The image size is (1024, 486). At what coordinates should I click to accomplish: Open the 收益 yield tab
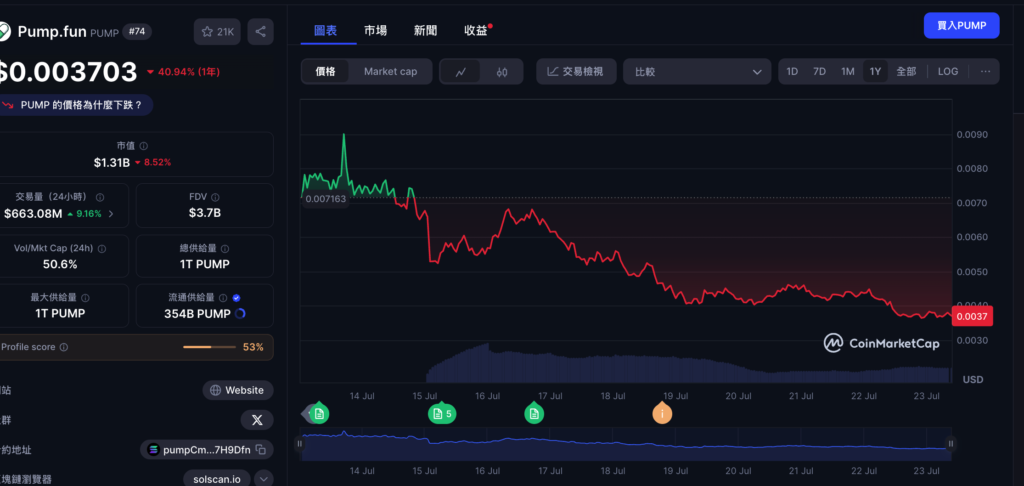(477, 30)
